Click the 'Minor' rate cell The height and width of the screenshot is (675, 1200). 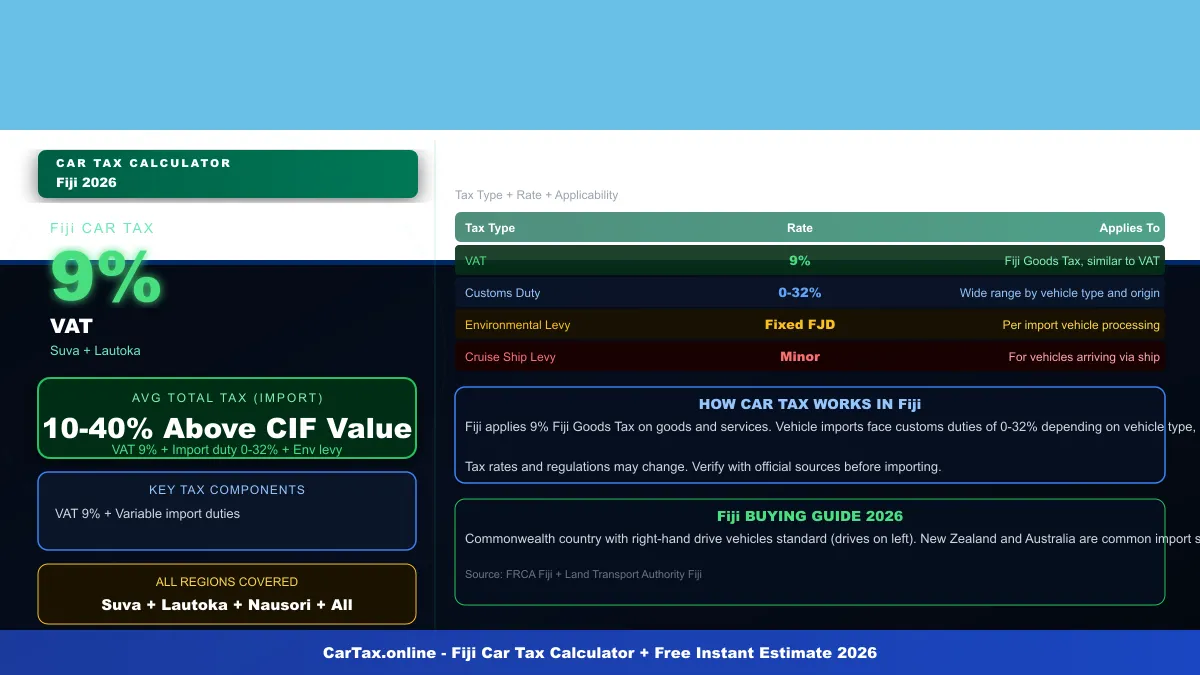pos(800,357)
